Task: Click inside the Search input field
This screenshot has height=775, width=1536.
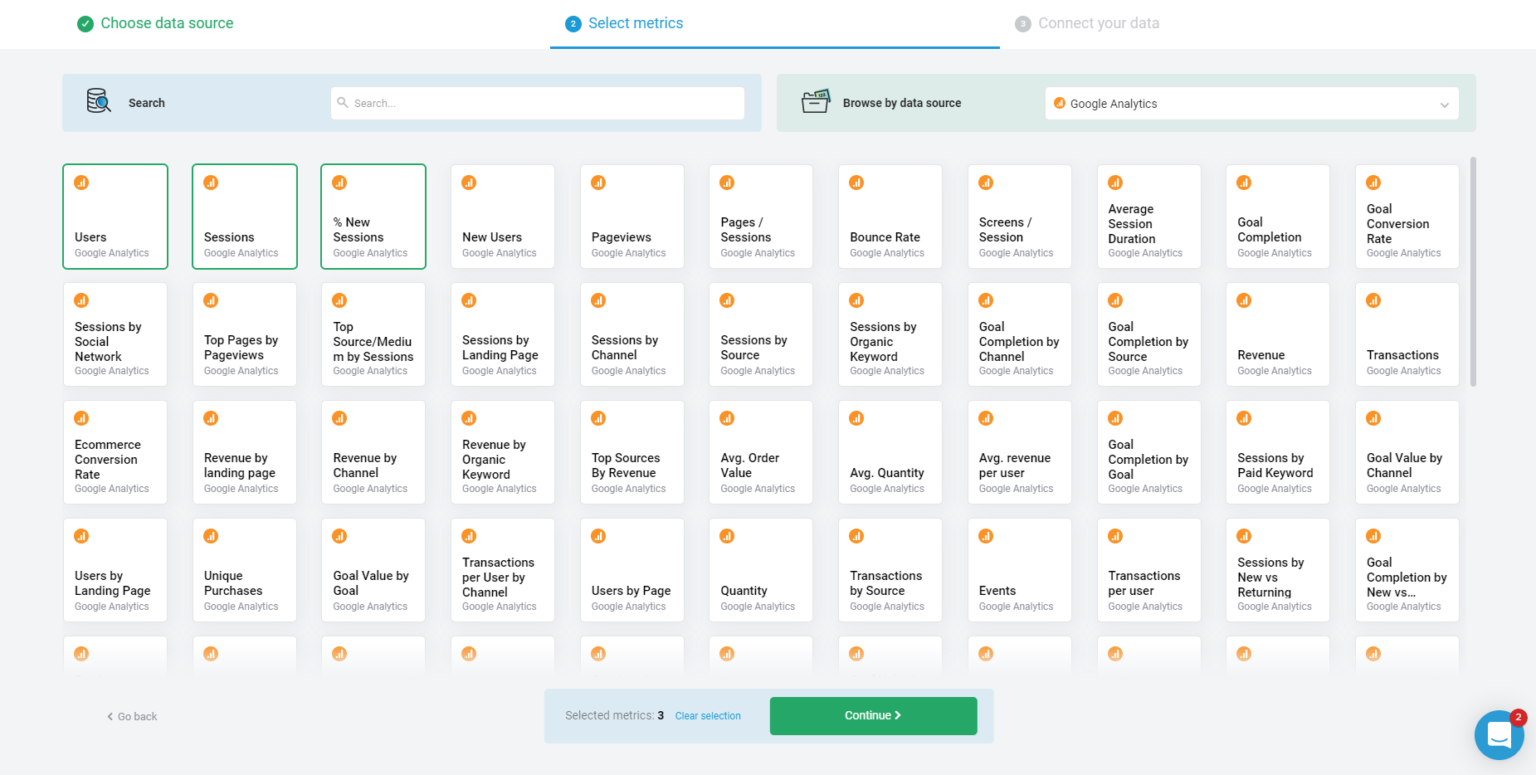Action: click(x=537, y=102)
